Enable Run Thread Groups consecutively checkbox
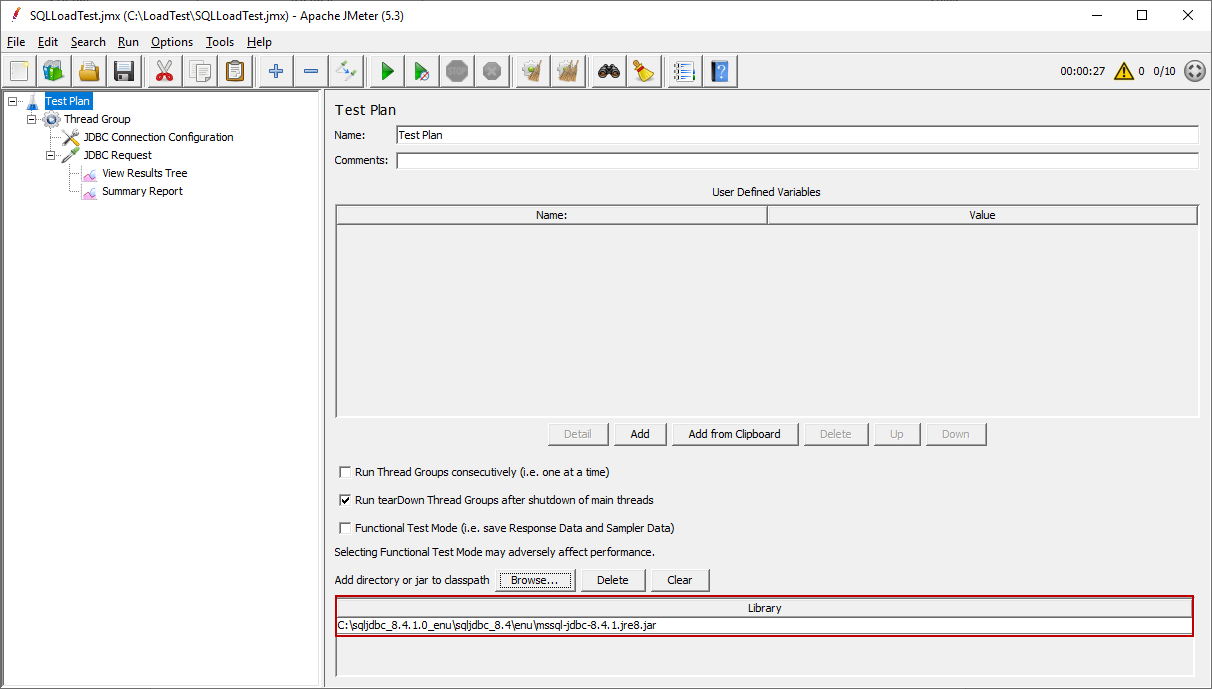 pyautogui.click(x=346, y=472)
